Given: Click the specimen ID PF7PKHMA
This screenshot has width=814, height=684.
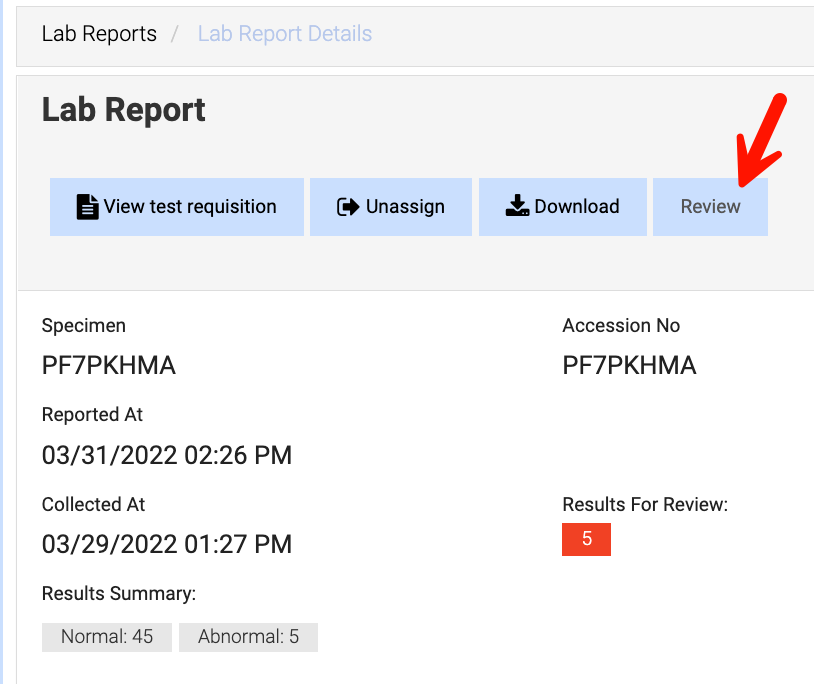Looking at the screenshot, I should click(x=109, y=365).
